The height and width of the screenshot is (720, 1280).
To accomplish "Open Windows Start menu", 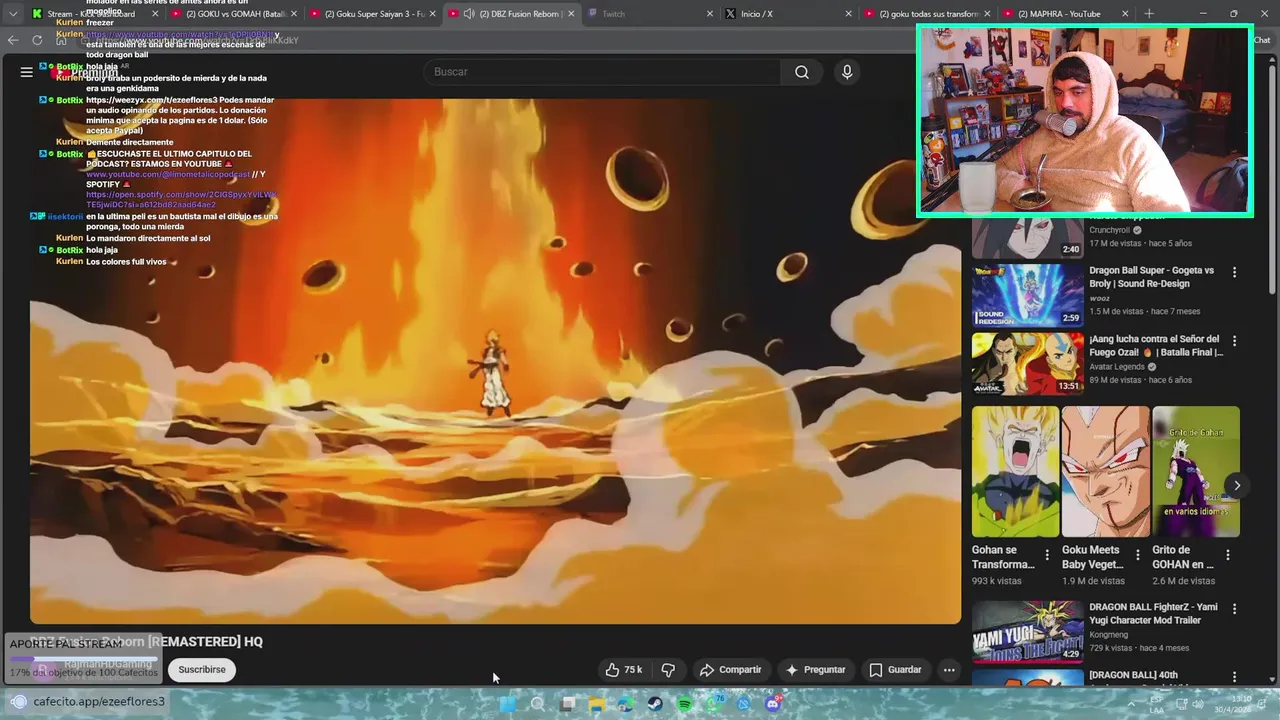I will pyautogui.click(x=507, y=704).
